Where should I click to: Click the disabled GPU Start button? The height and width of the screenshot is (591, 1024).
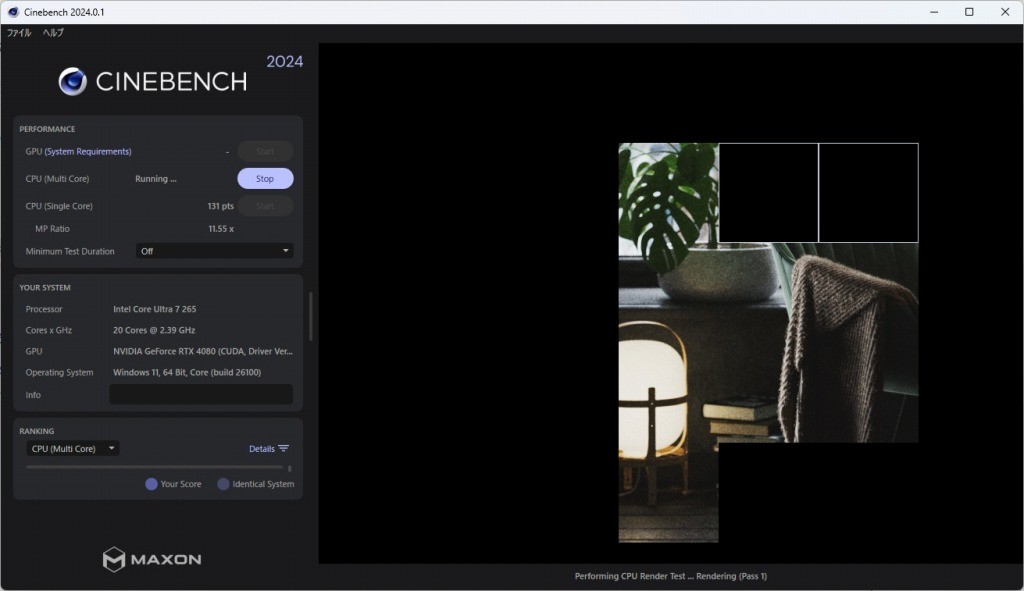click(x=265, y=152)
